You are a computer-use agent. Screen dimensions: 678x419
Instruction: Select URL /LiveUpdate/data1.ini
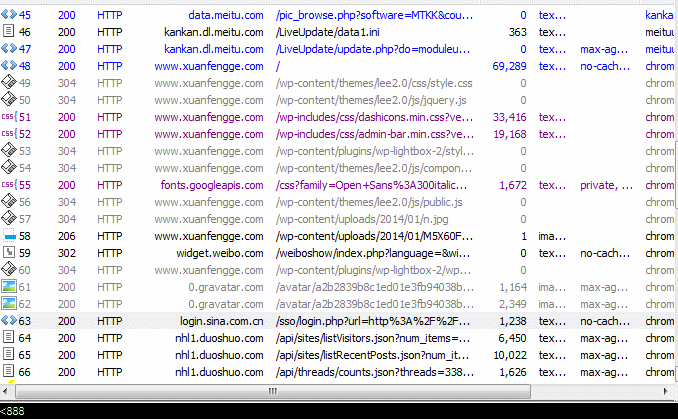328,32
